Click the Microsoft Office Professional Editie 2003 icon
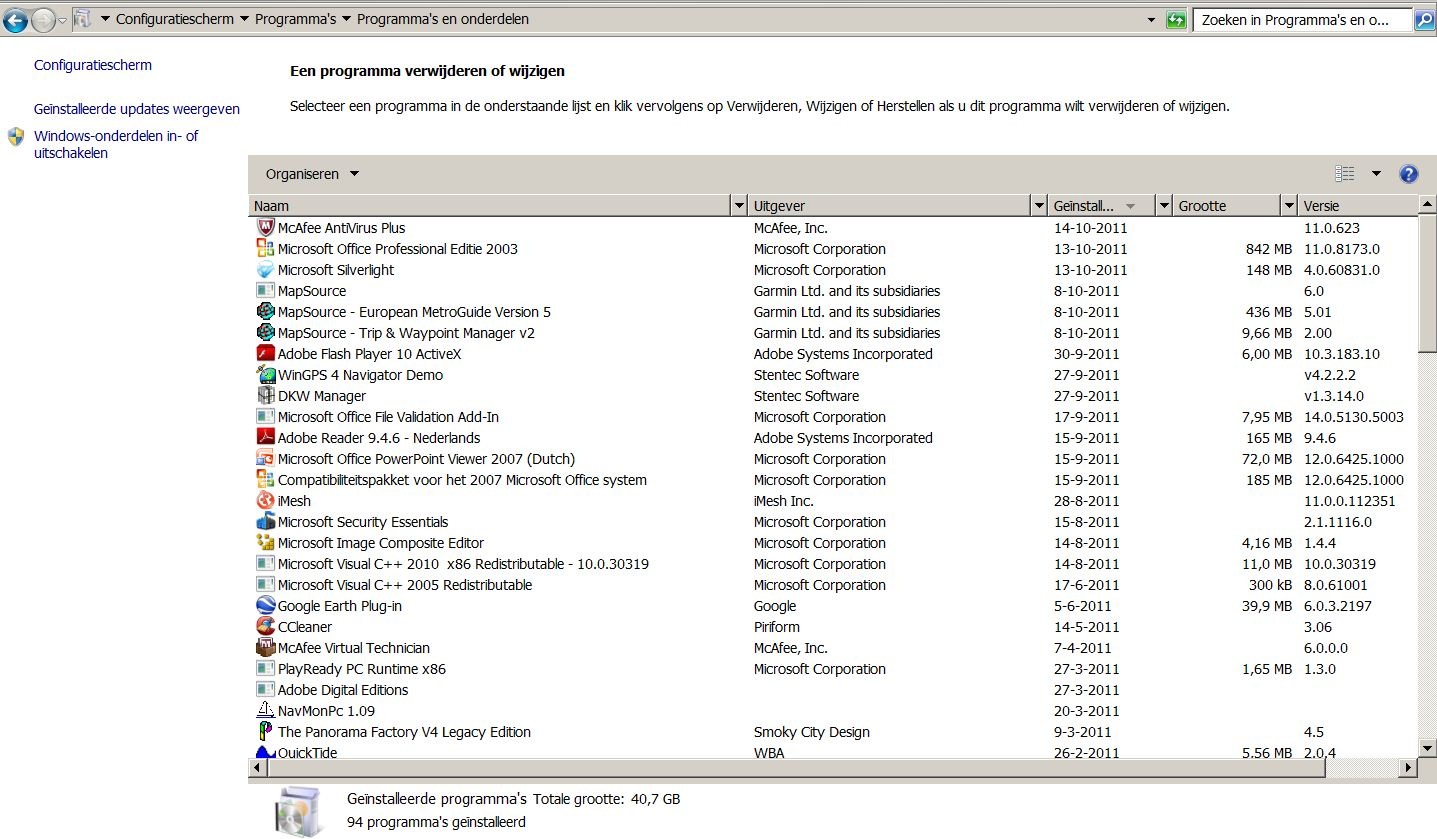Viewport: 1437px width, 839px height. (265, 249)
